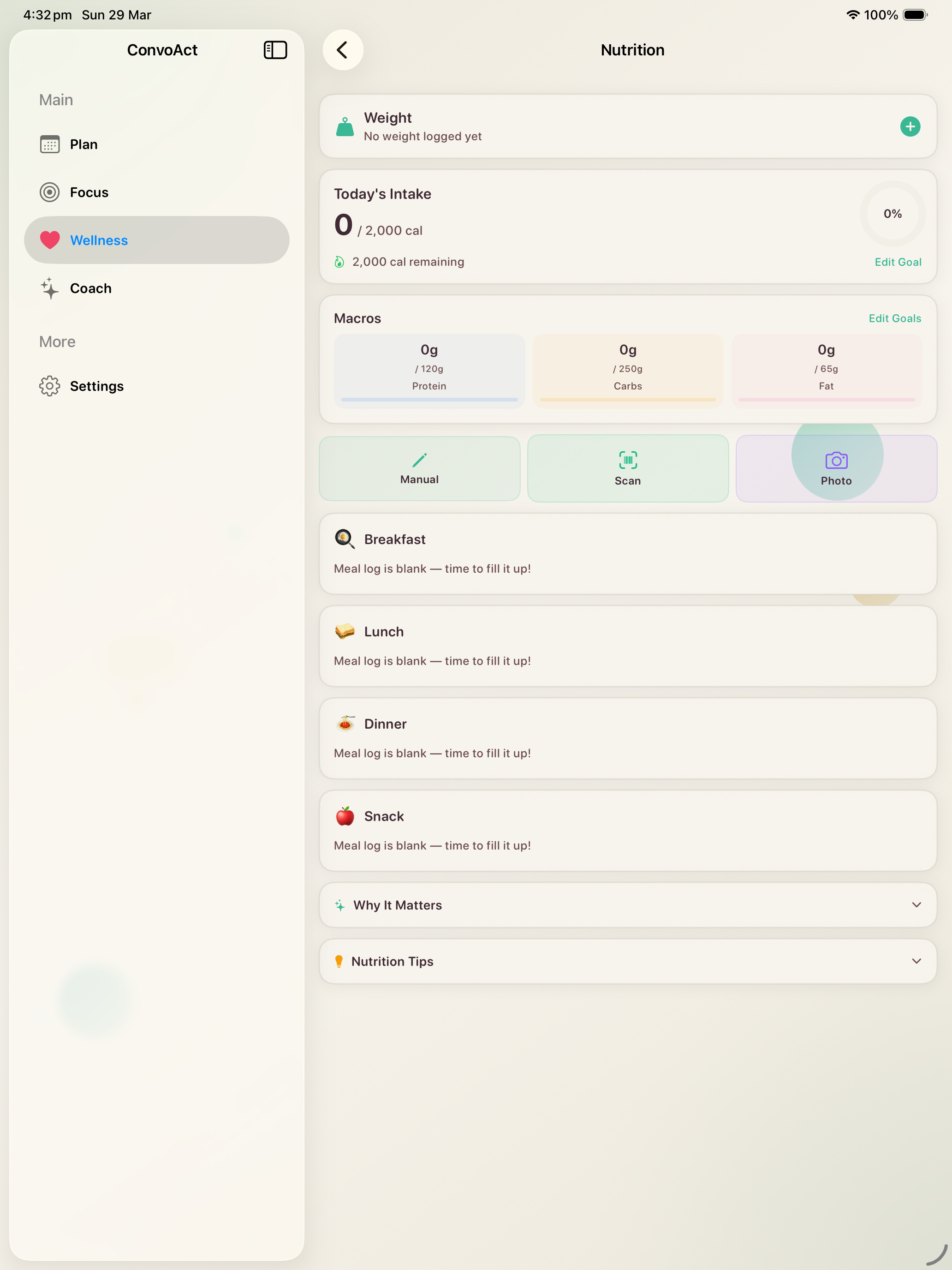Expand the Nutrition Tips section
952x1270 pixels.
tap(628, 961)
